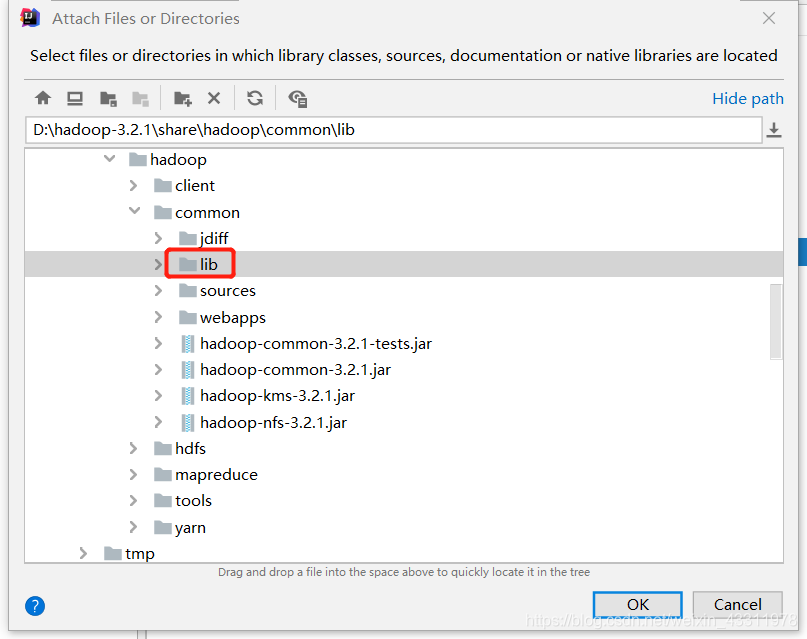Toggle show hidden files and directories icon
807x639 pixels.
[x=297, y=98]
